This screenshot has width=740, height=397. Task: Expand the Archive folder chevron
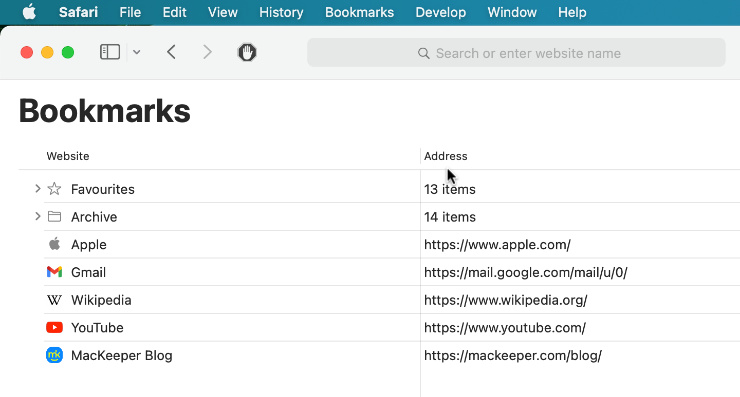coord(37,217)
